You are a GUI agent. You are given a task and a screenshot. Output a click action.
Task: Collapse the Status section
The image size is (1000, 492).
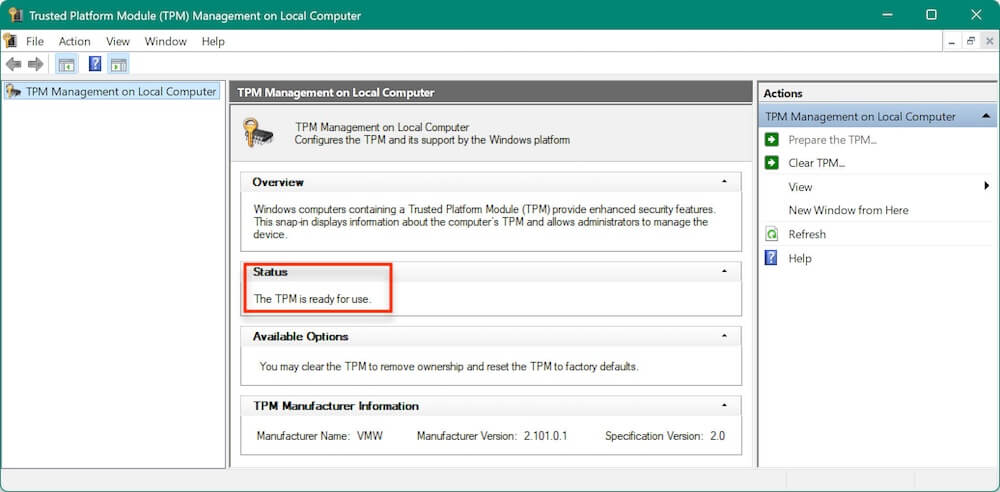point(724,271)
